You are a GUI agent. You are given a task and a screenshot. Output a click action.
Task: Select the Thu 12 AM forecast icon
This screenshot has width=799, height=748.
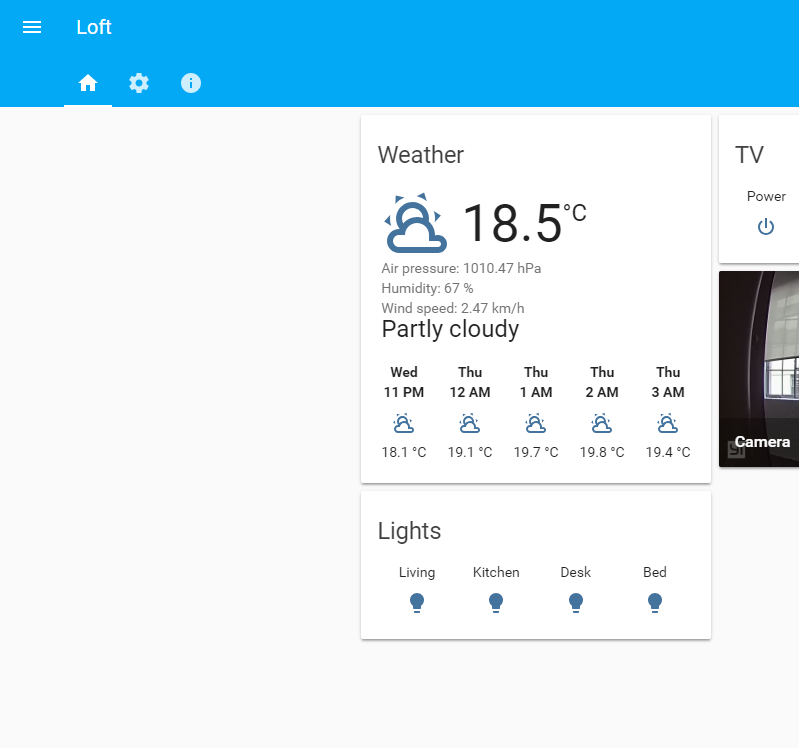[469, 423]
